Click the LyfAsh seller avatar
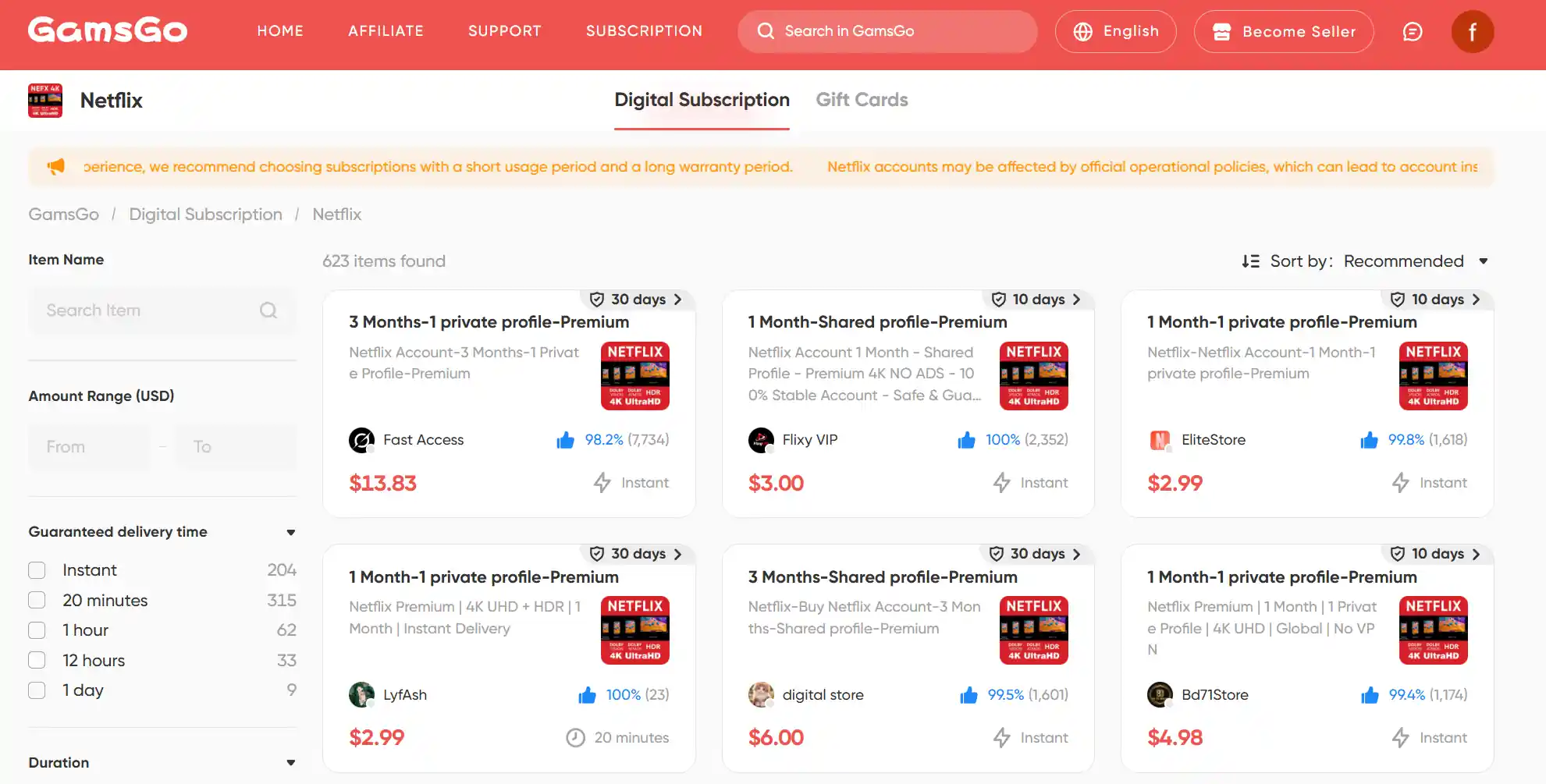Image resolution: width=1546 pixels, height=784 pixels. coord(361,694)
